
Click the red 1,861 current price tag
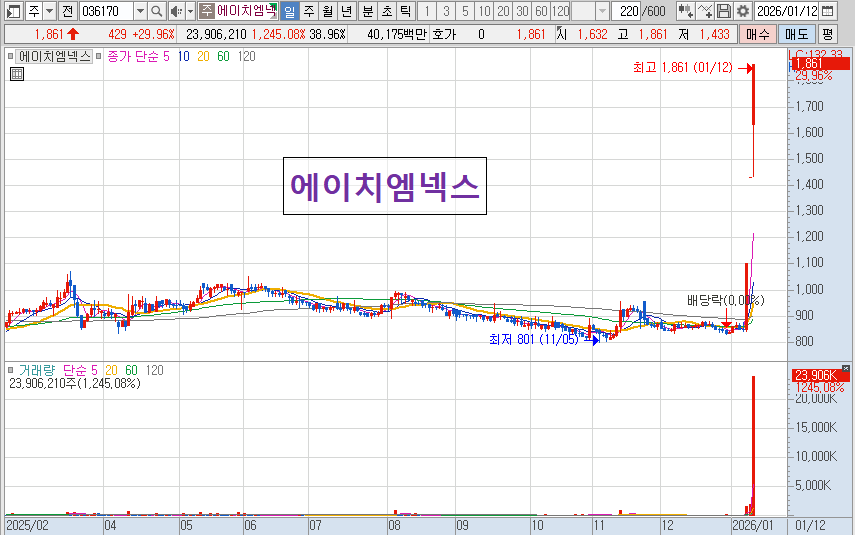click(x=820, y=63)
